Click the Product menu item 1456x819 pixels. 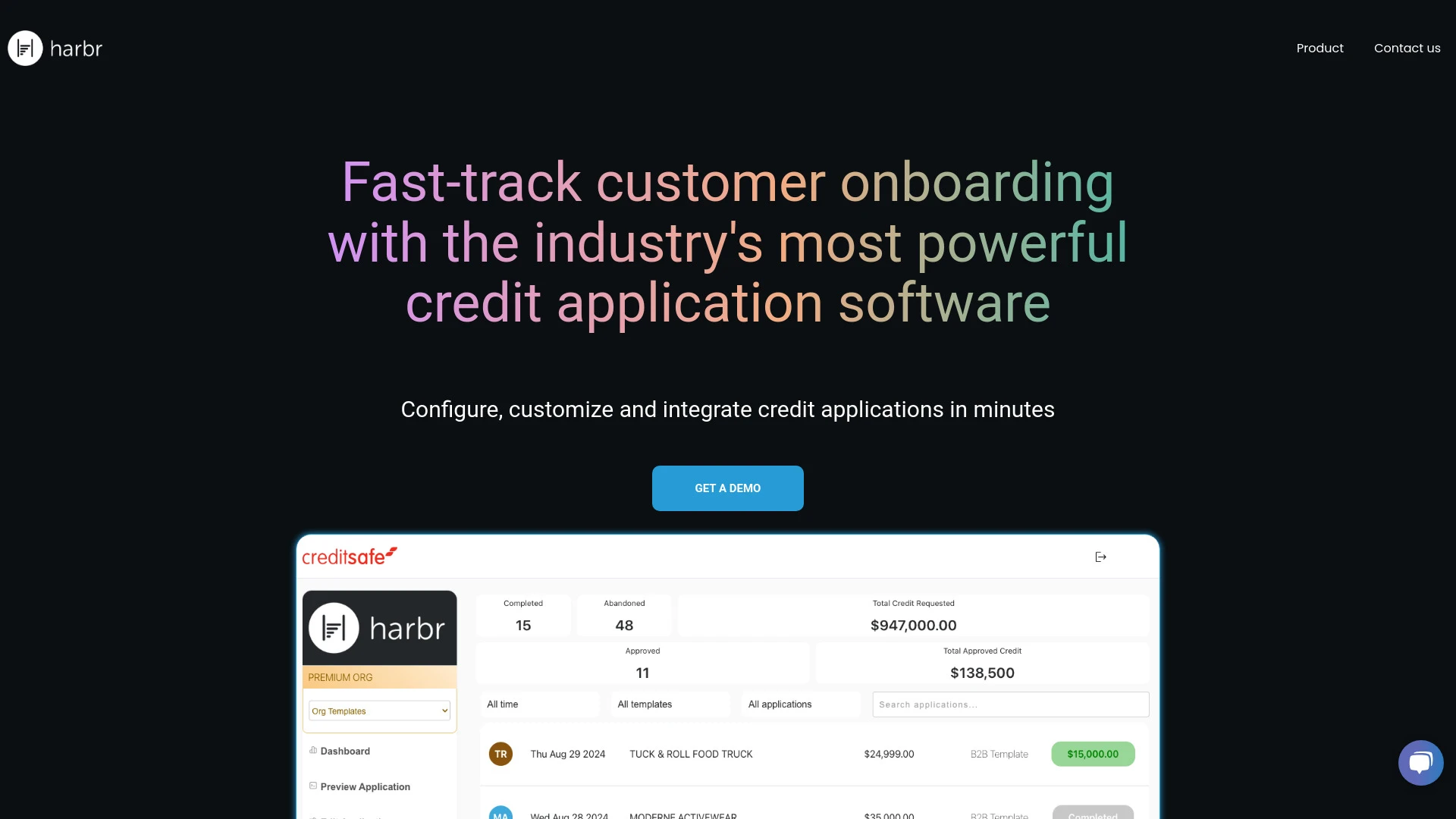click(1320, 48)
